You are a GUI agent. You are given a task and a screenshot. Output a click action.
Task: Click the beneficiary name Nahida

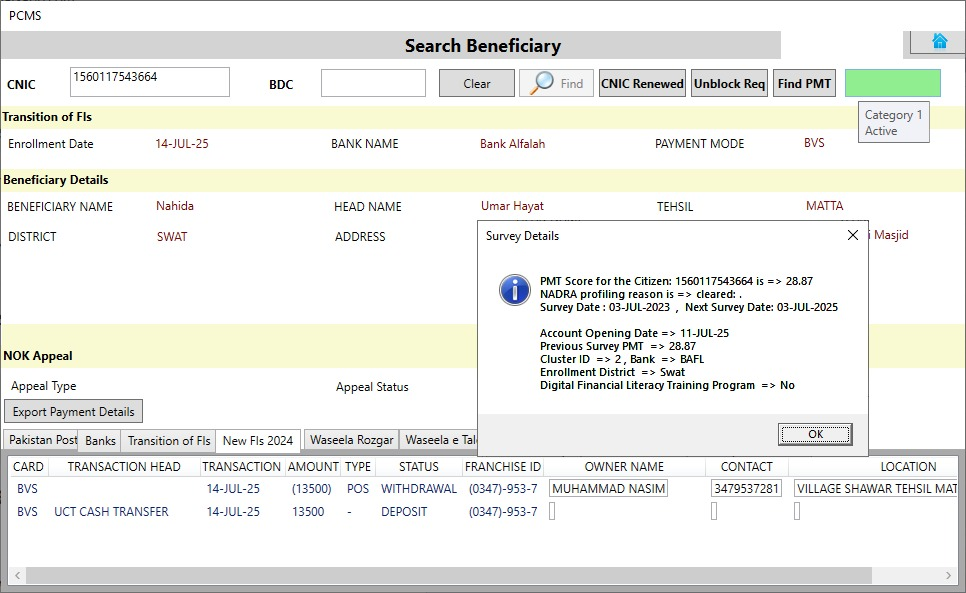coord(175,206)
